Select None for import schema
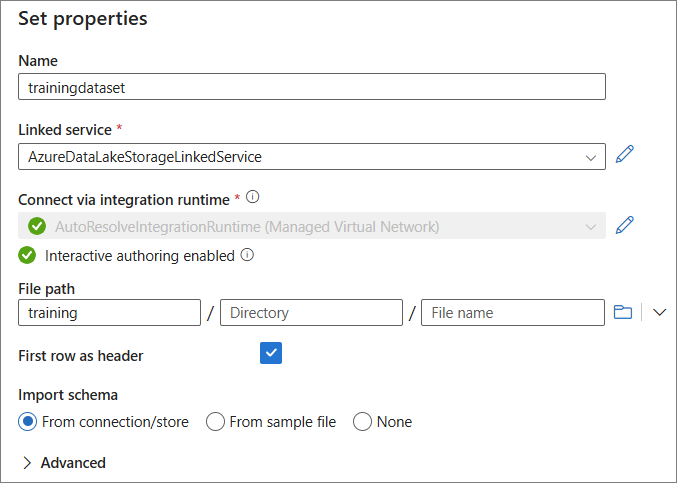The height and width of the screenshot is (483, 677). pyautogui.click(x=362, y=422)
